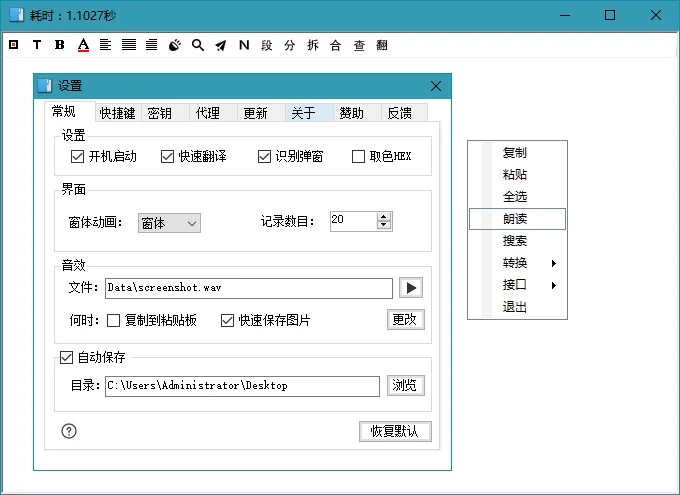Click the 合 merge toolbar icon
Viewport: 680px width, 495px height.
click(x=336, y=45)
